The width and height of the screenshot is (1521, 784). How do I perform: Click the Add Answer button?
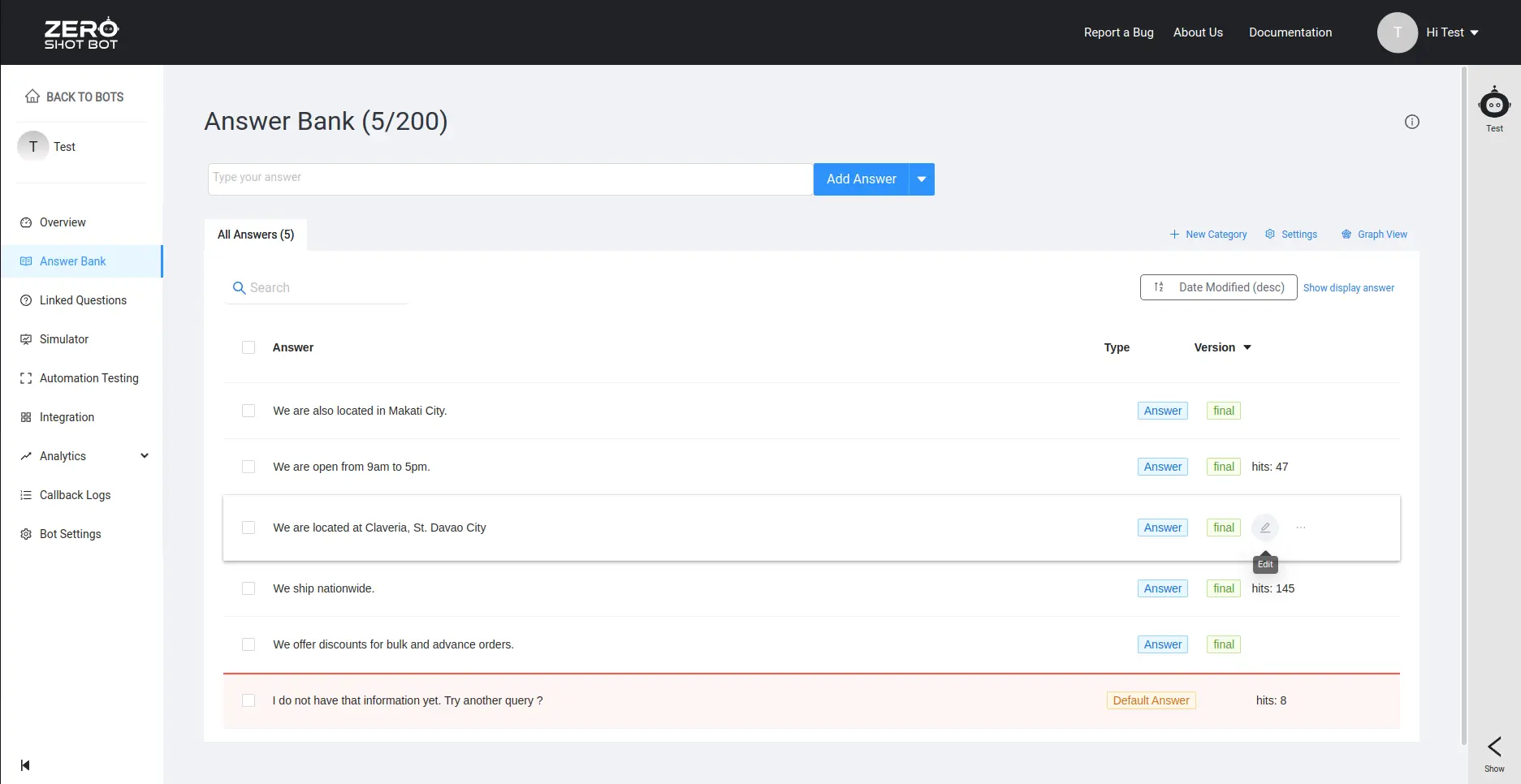pyautogui.click(x=861, y=179)
